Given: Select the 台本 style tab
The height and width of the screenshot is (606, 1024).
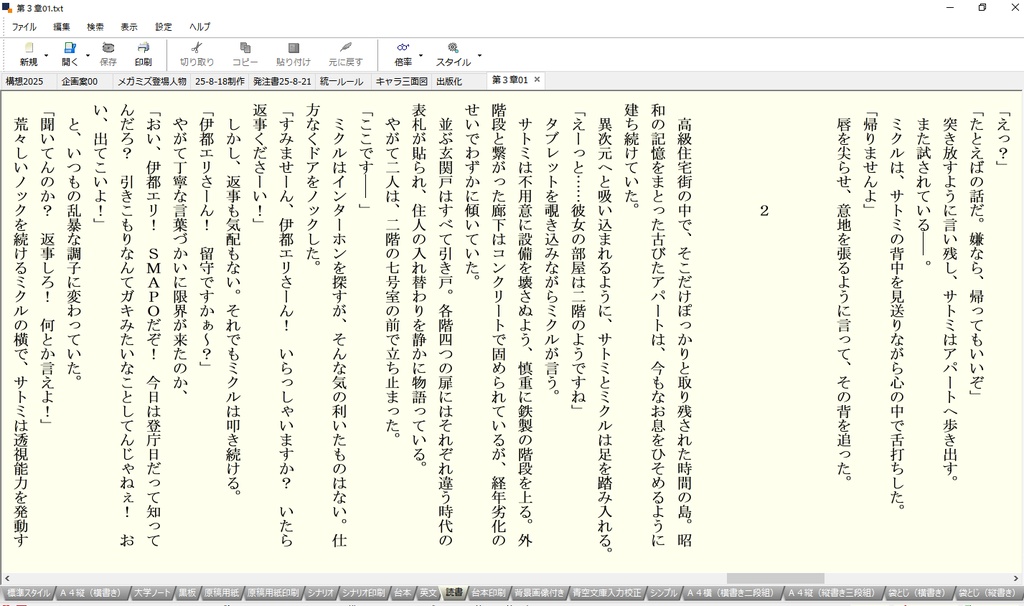Looking at the screenshot, I should pyautogui.click(x=402, y=593).
